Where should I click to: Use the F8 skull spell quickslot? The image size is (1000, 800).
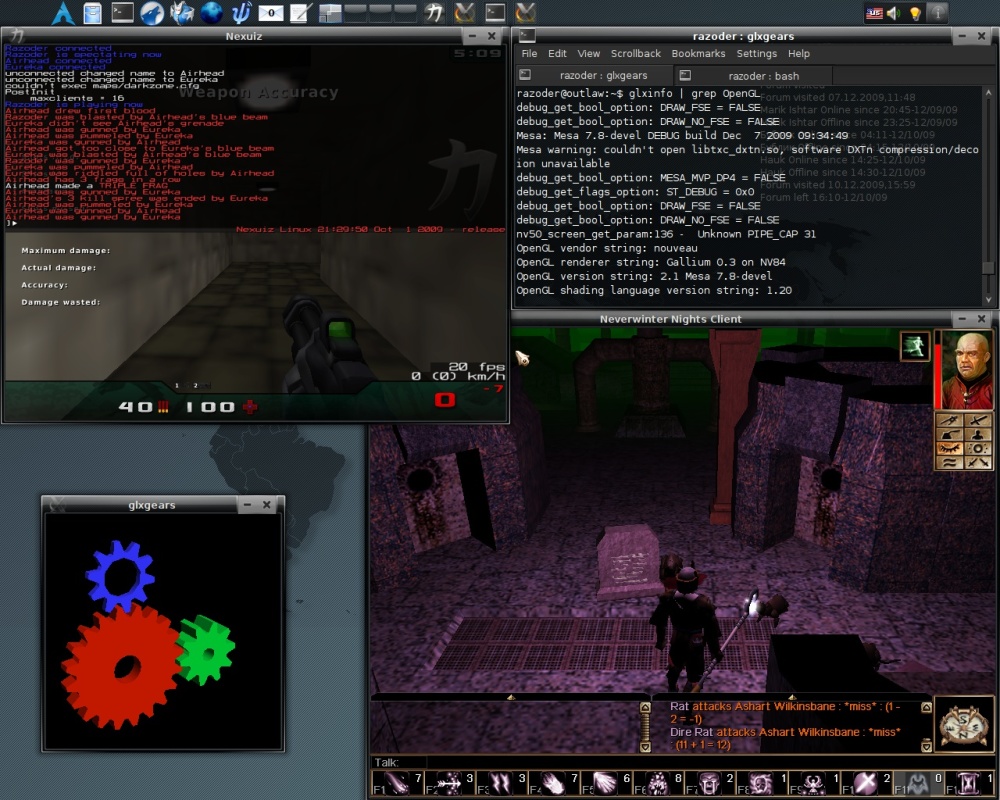(763, 783)
